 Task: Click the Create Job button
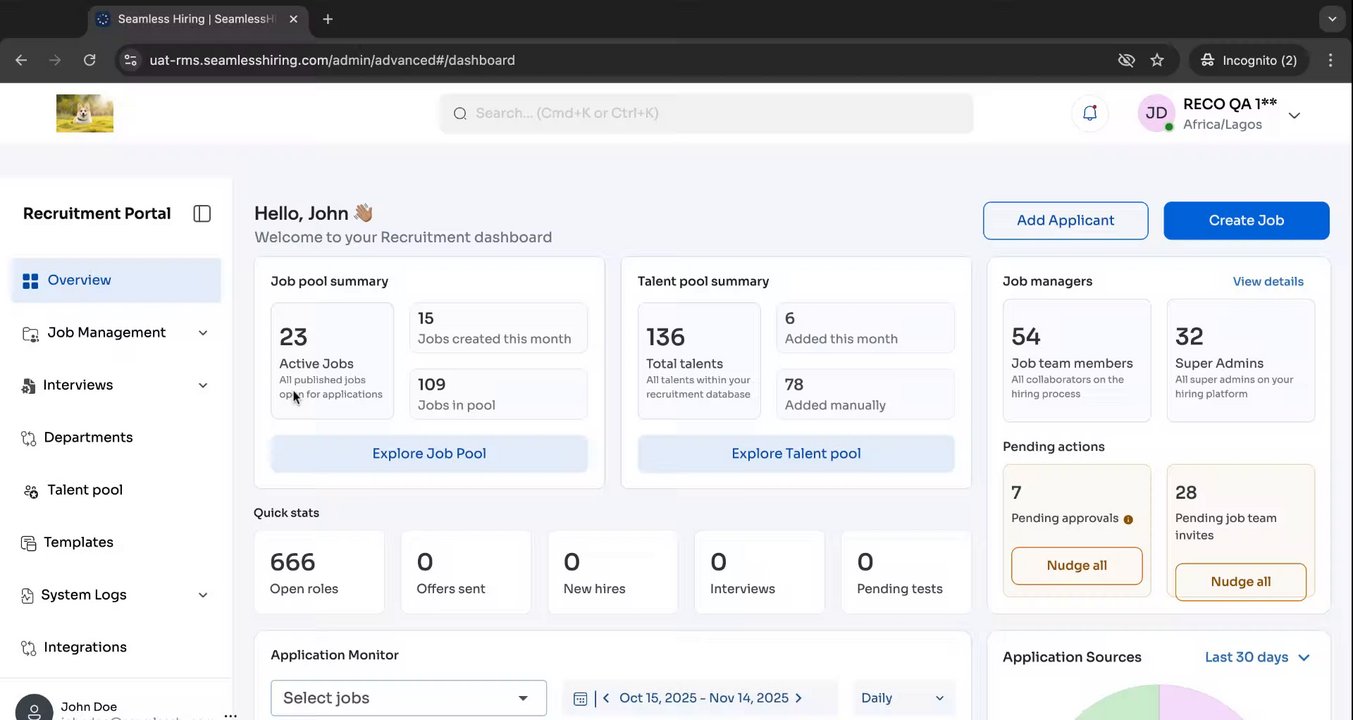[x=1246, y=221]
